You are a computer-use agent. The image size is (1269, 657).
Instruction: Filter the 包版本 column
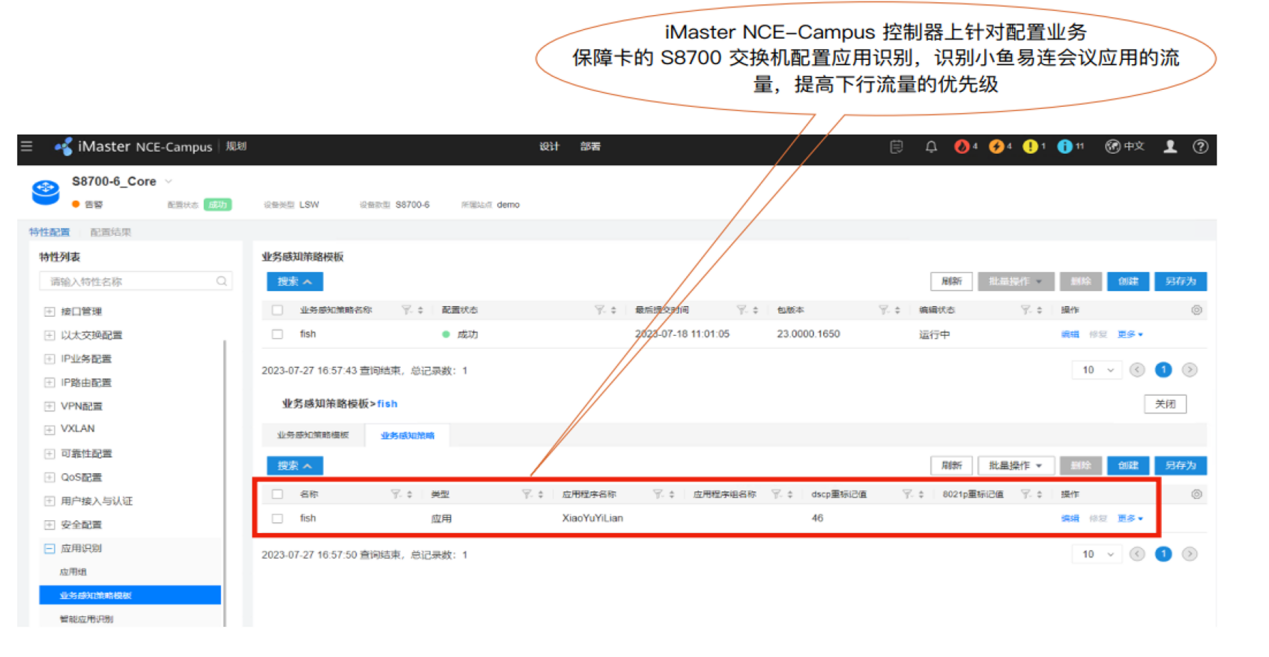(884, 310)
